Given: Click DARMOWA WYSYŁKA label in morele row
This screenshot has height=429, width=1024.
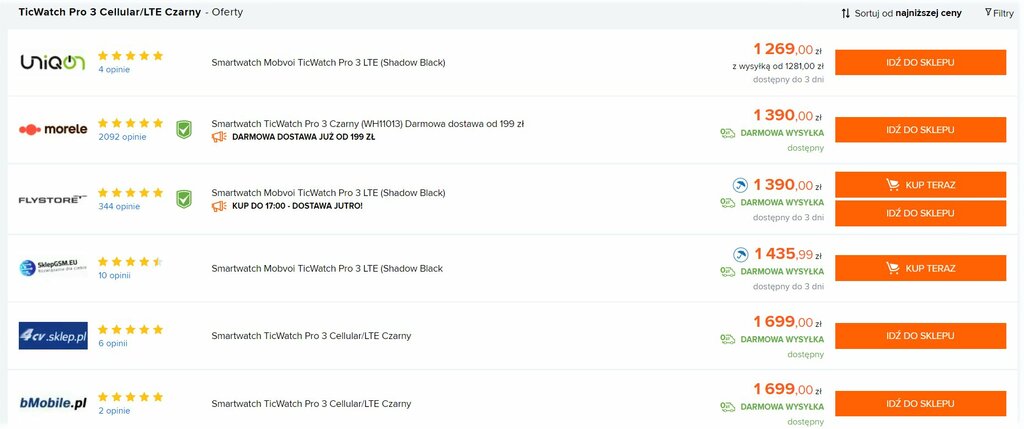Looking at the screenshot, I should [782, 133].
